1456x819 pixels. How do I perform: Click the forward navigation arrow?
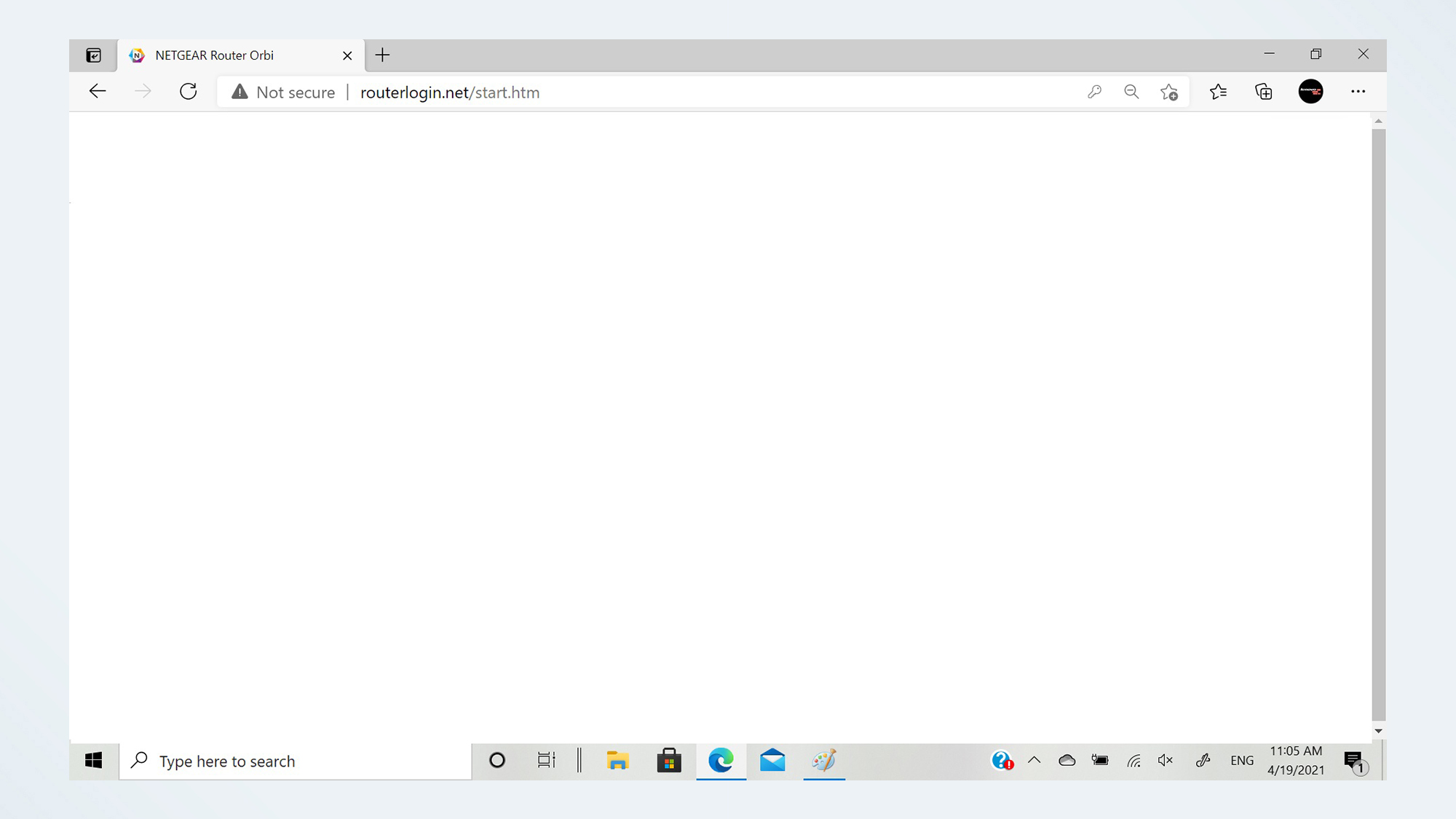pos(143,92)
